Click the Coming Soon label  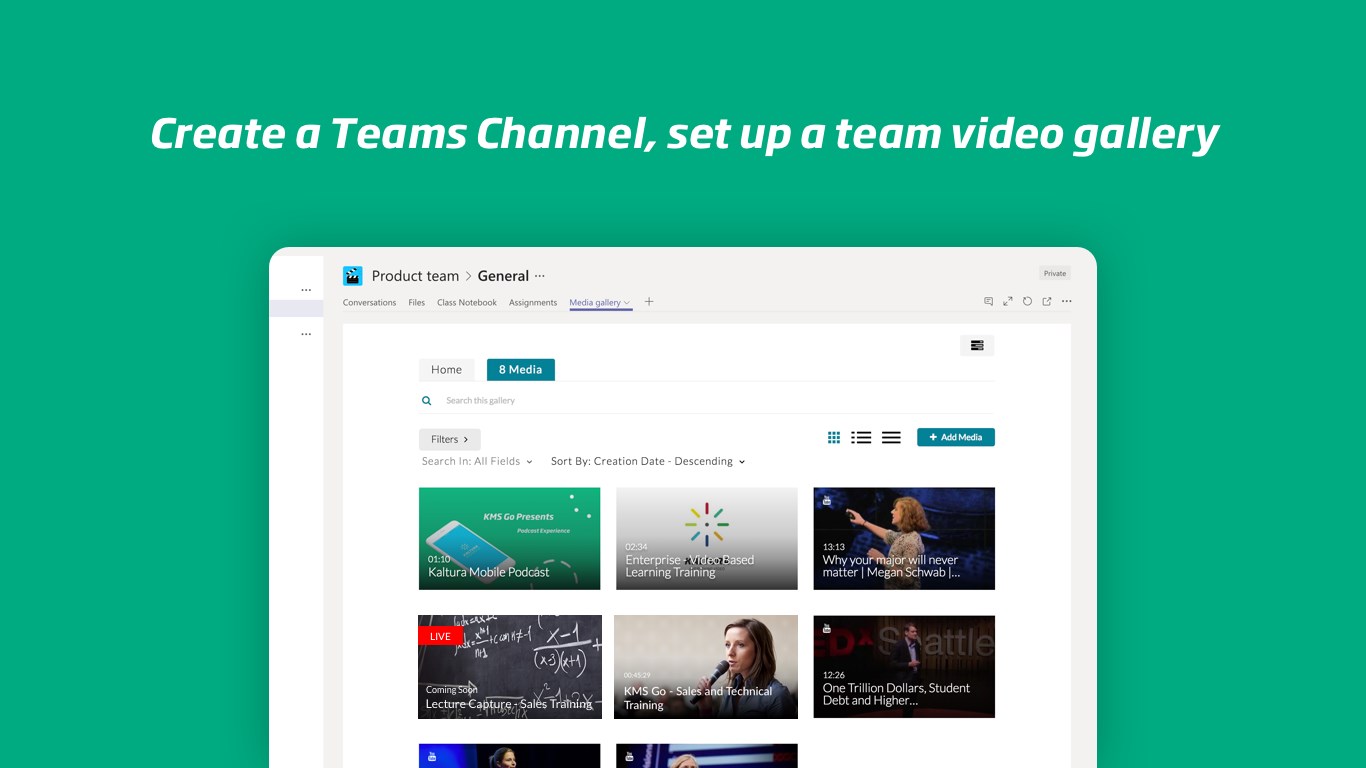(452, 690)
